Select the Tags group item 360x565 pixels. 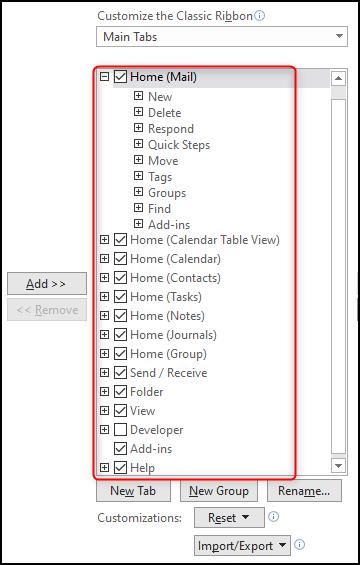point(160,177)
